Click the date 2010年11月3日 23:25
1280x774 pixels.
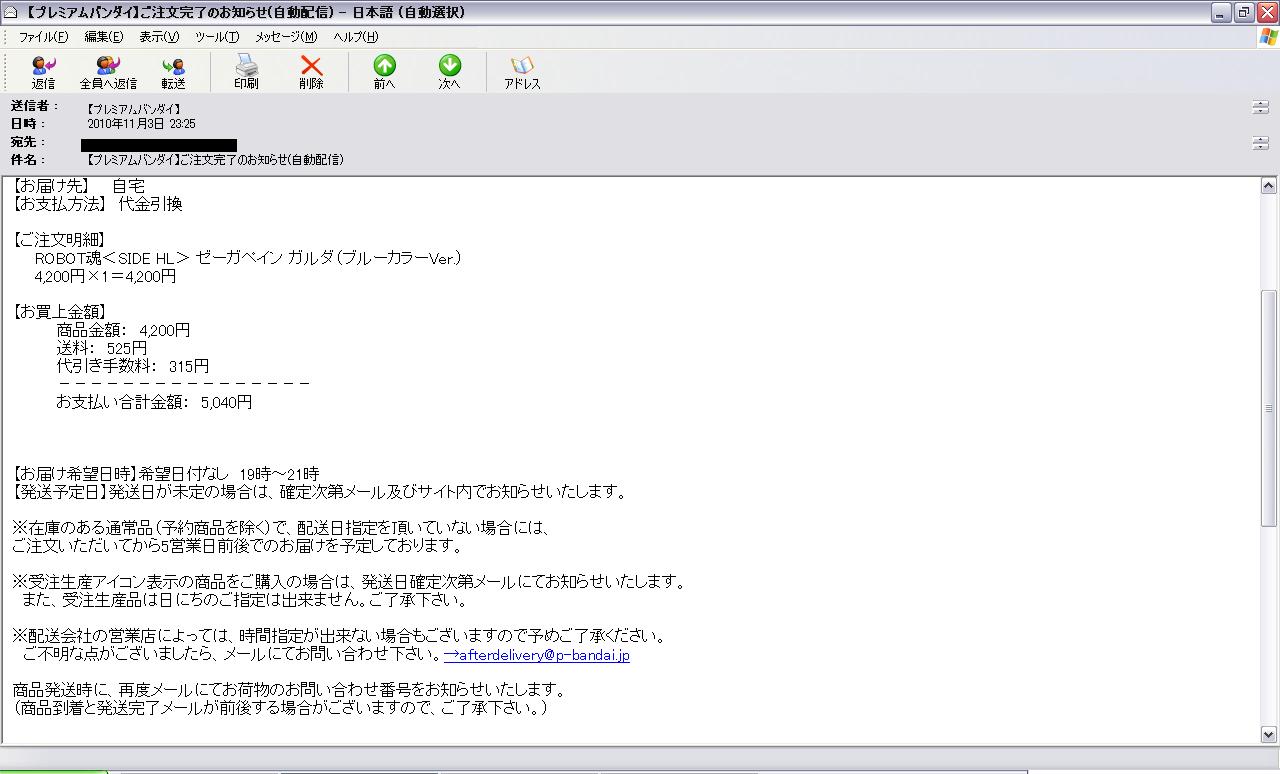pyautogui.click(x=141, y=124)
